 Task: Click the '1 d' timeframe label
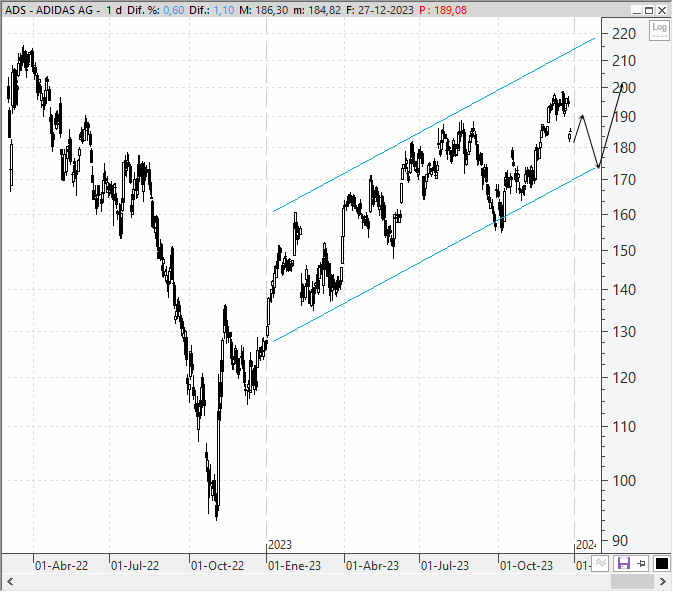click(114, 10)
